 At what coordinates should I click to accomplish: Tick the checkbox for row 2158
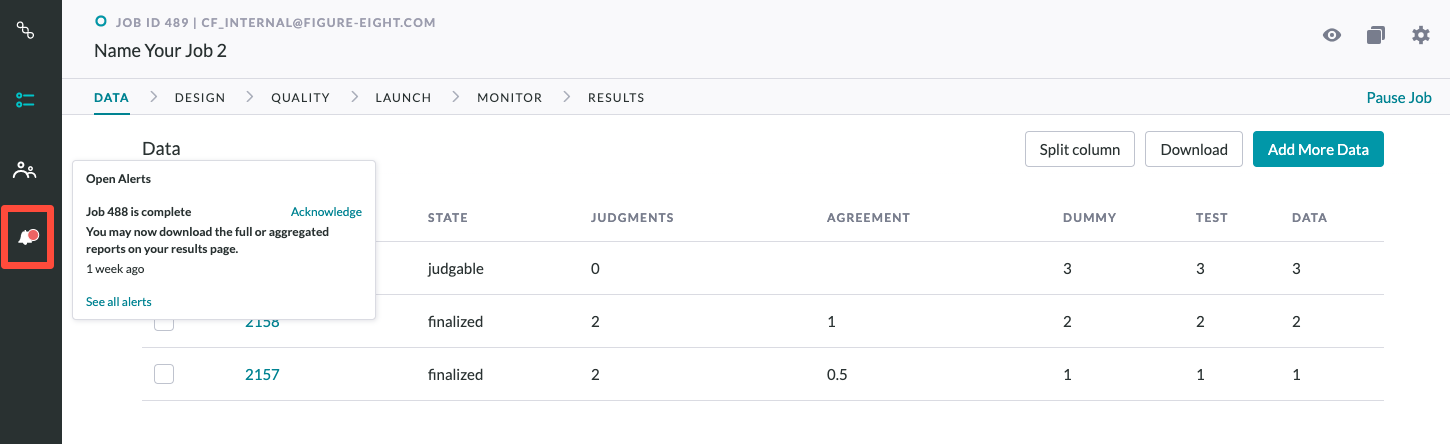tap(164, 322)
